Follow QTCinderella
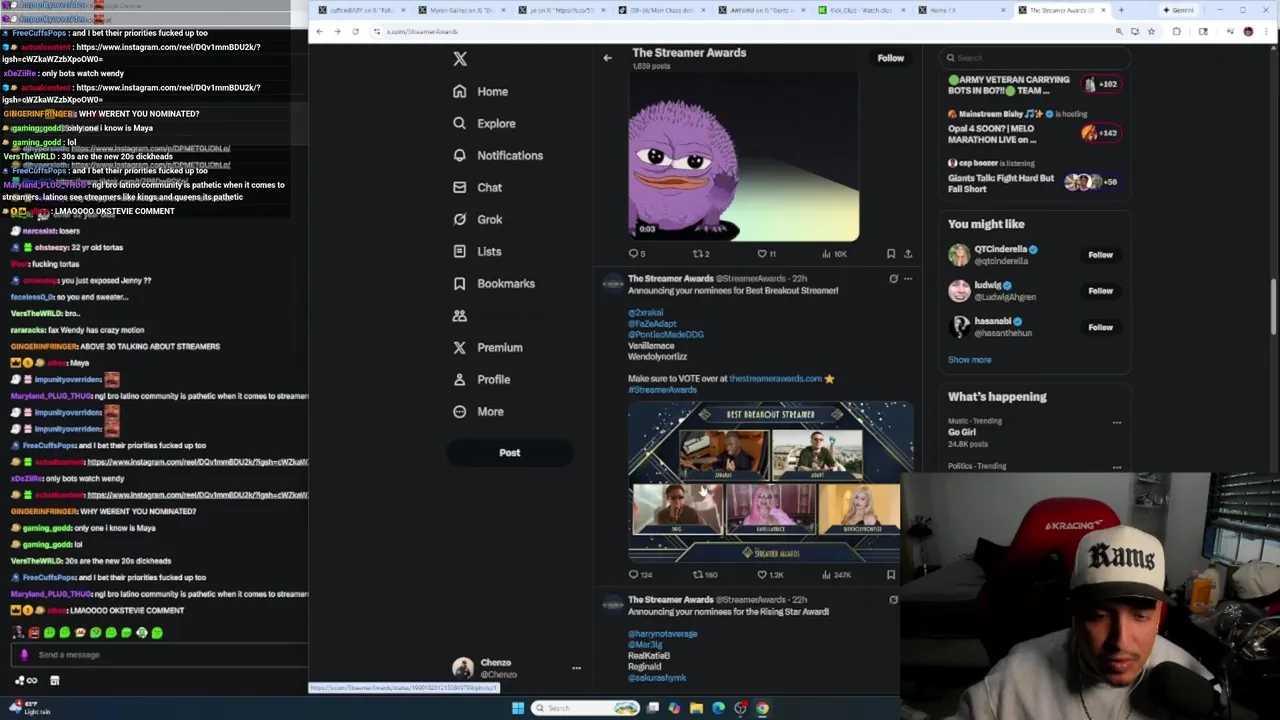This screenshot has height=720, width=1280. 1100,255
